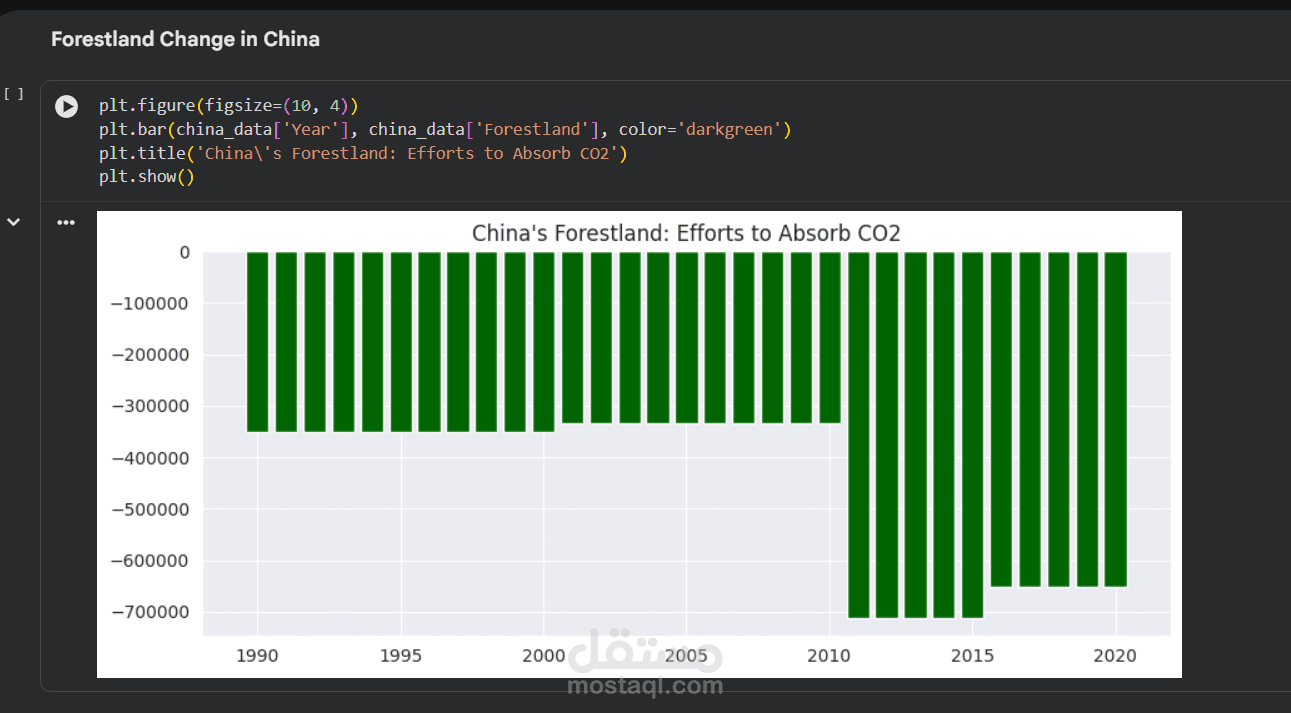
Task: Click the green bar for year 1990
Action: [x=258, y=341]
